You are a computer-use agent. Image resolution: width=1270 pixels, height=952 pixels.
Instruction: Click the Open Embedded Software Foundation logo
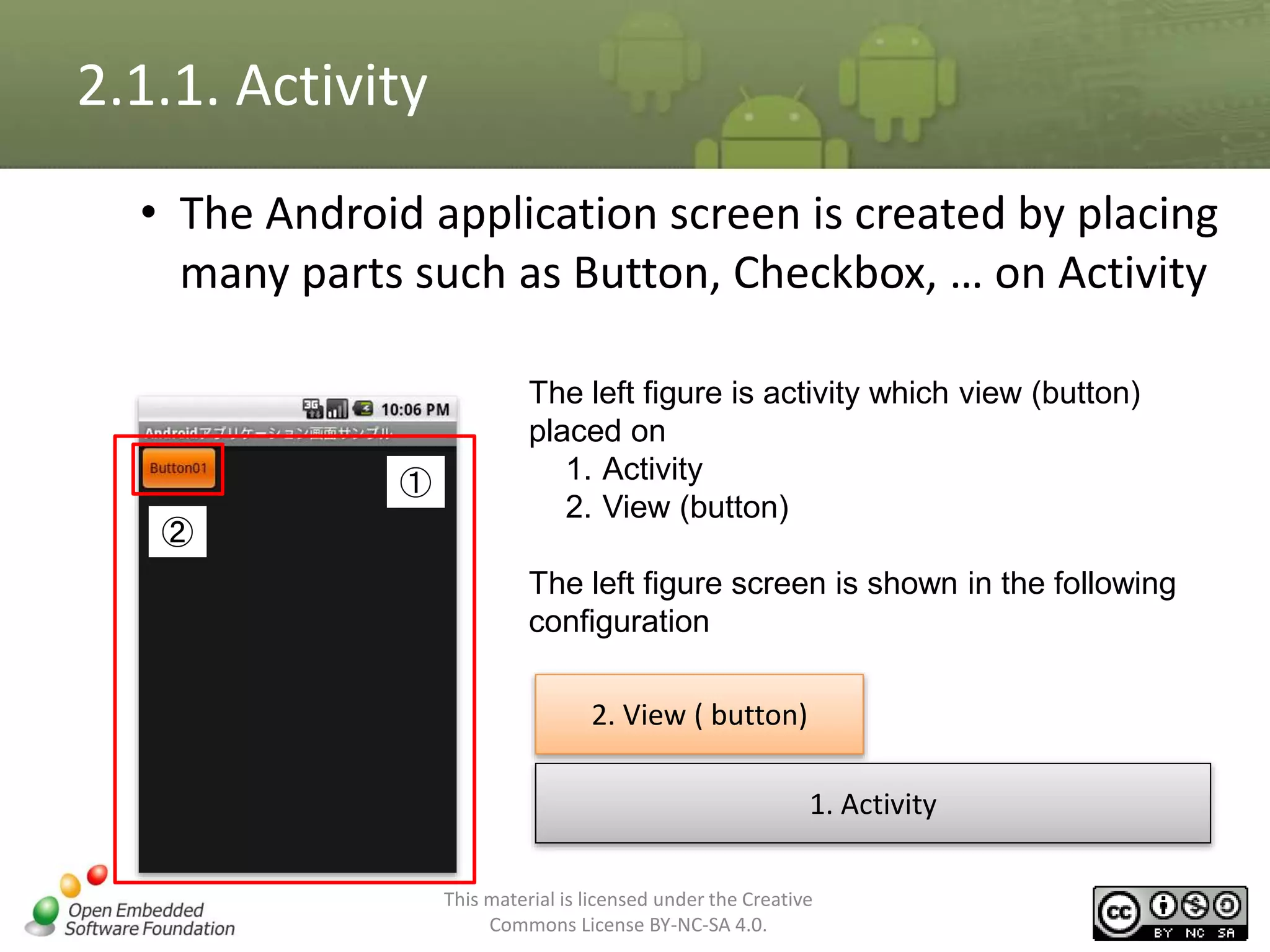pyautogui.click(x=130, y=902)
